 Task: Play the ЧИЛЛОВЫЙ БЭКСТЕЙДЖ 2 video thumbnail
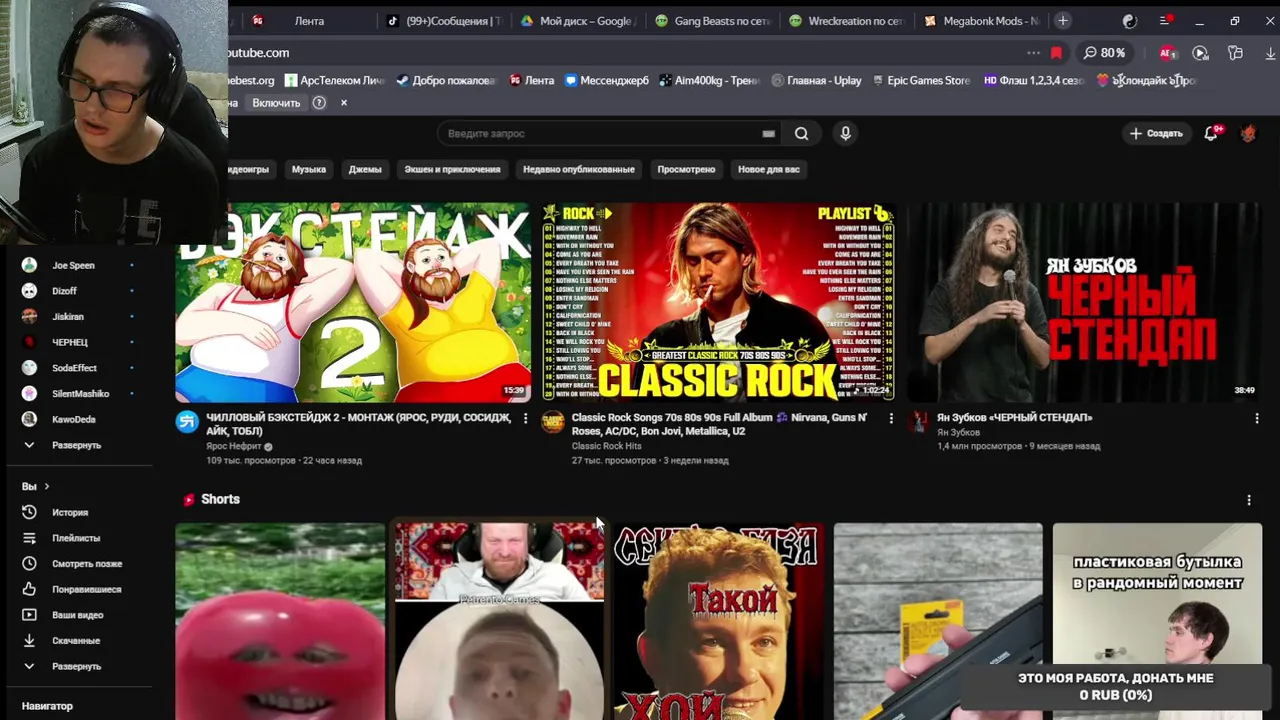pos(353,302)
